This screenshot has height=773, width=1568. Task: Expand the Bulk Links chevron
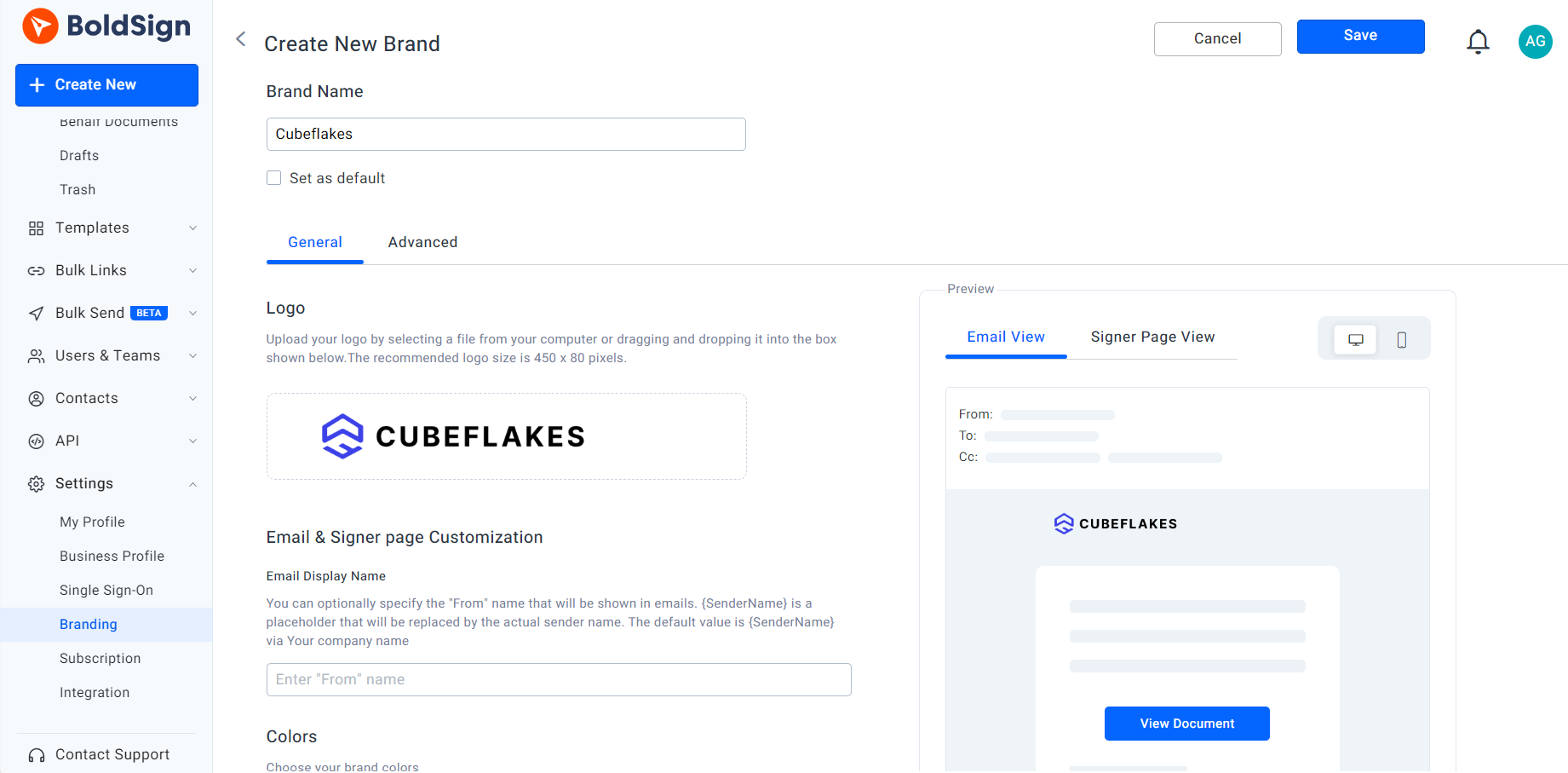pos(192,271)
